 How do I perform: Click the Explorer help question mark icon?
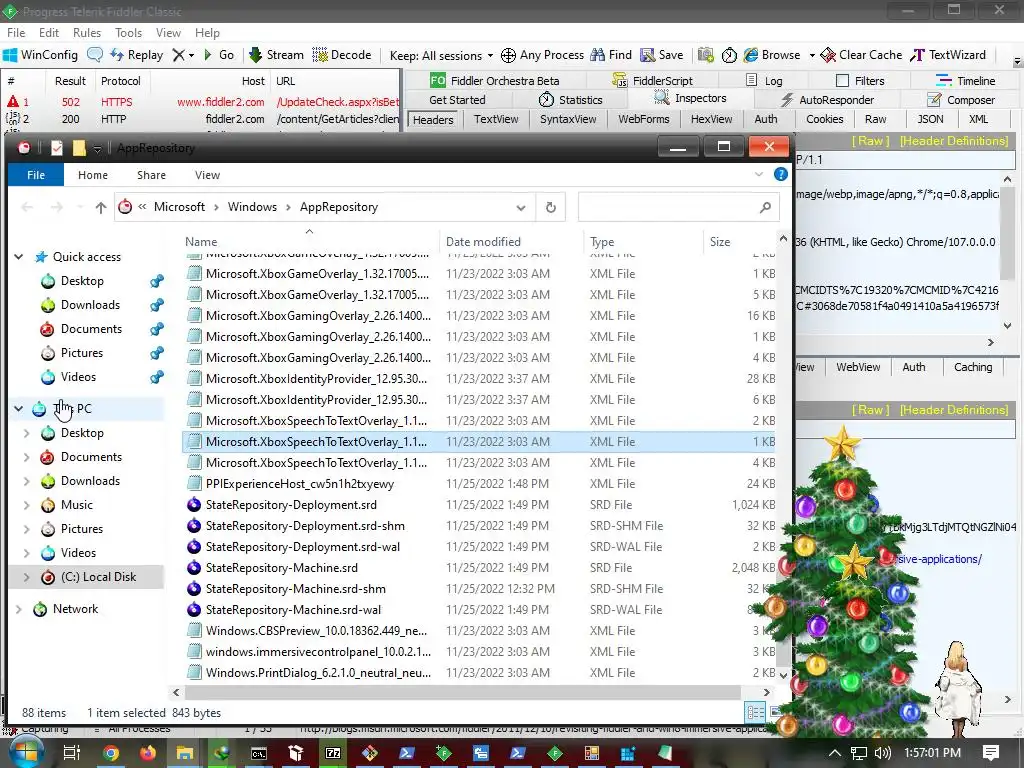tap(780, 174)
